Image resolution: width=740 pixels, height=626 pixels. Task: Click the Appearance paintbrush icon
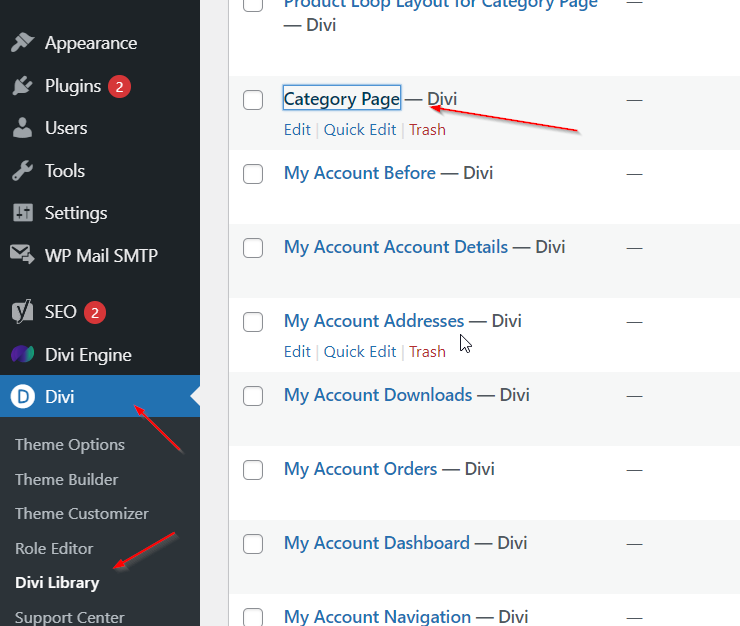(x=22, y=43)
